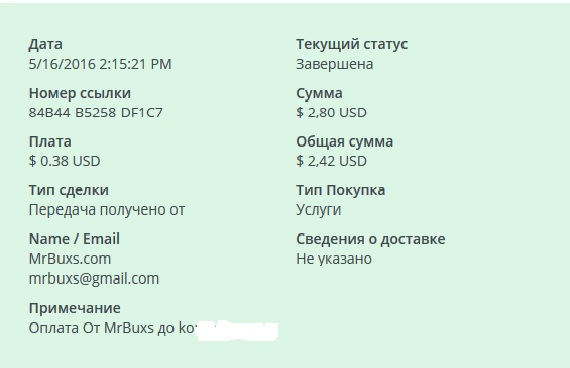The image size is (570, 368).
Task: Click the reference number 84B44 B5258 DF1C7
Action: pos(96,112)
